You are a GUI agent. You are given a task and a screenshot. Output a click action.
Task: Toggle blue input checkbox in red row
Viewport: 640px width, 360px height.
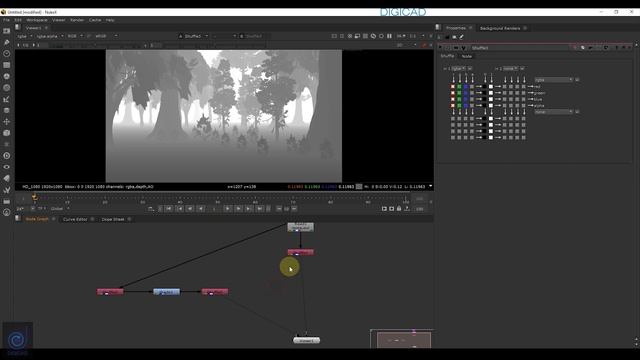click(466, 87)
